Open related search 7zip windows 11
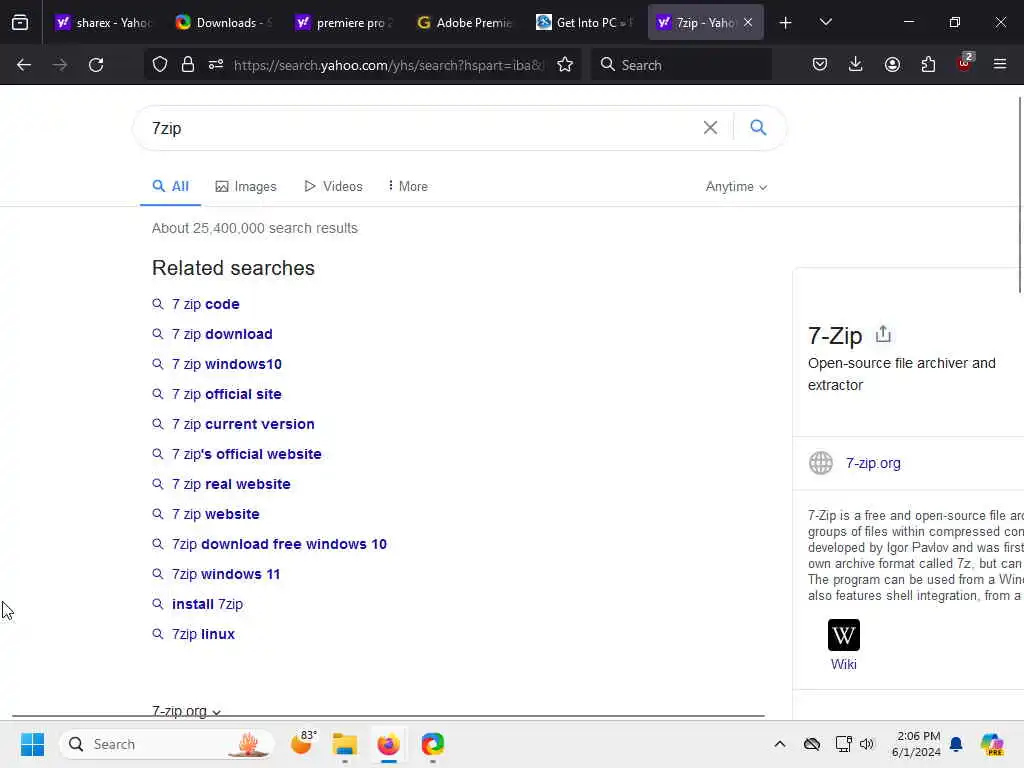1024x768 pixels. (x=226, y=575)
